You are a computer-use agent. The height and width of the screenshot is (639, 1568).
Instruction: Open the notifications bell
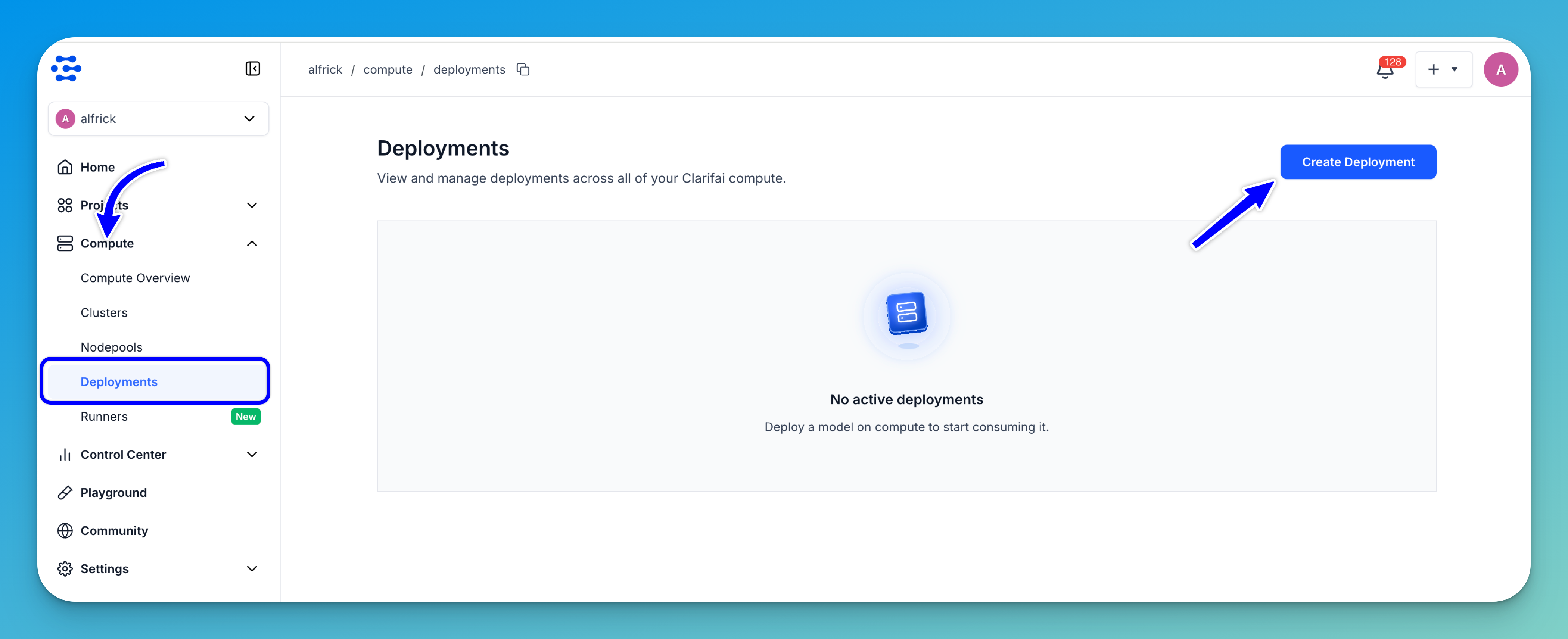(x=1385, y=70)
